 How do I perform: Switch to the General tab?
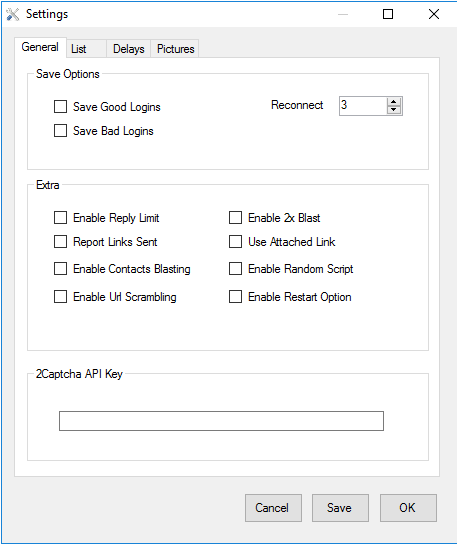tap(40, 47)
